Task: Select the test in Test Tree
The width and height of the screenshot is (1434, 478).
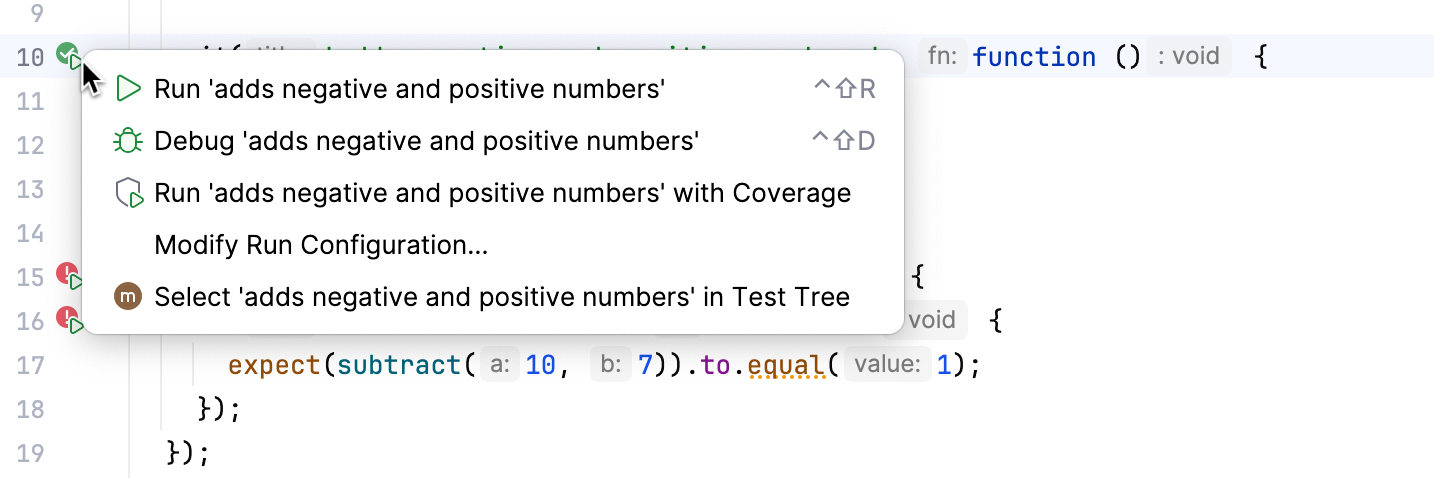Action: tap(501, 297)
